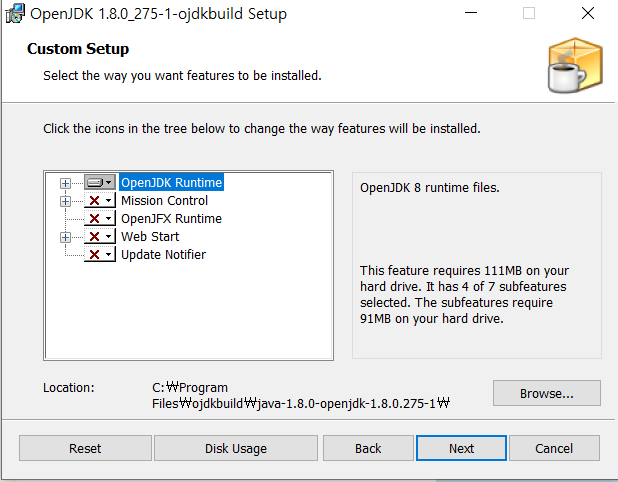The width and height of the screenshot is (618, 482).
Task: Click the Reset button
Action: tap(85, 448)
